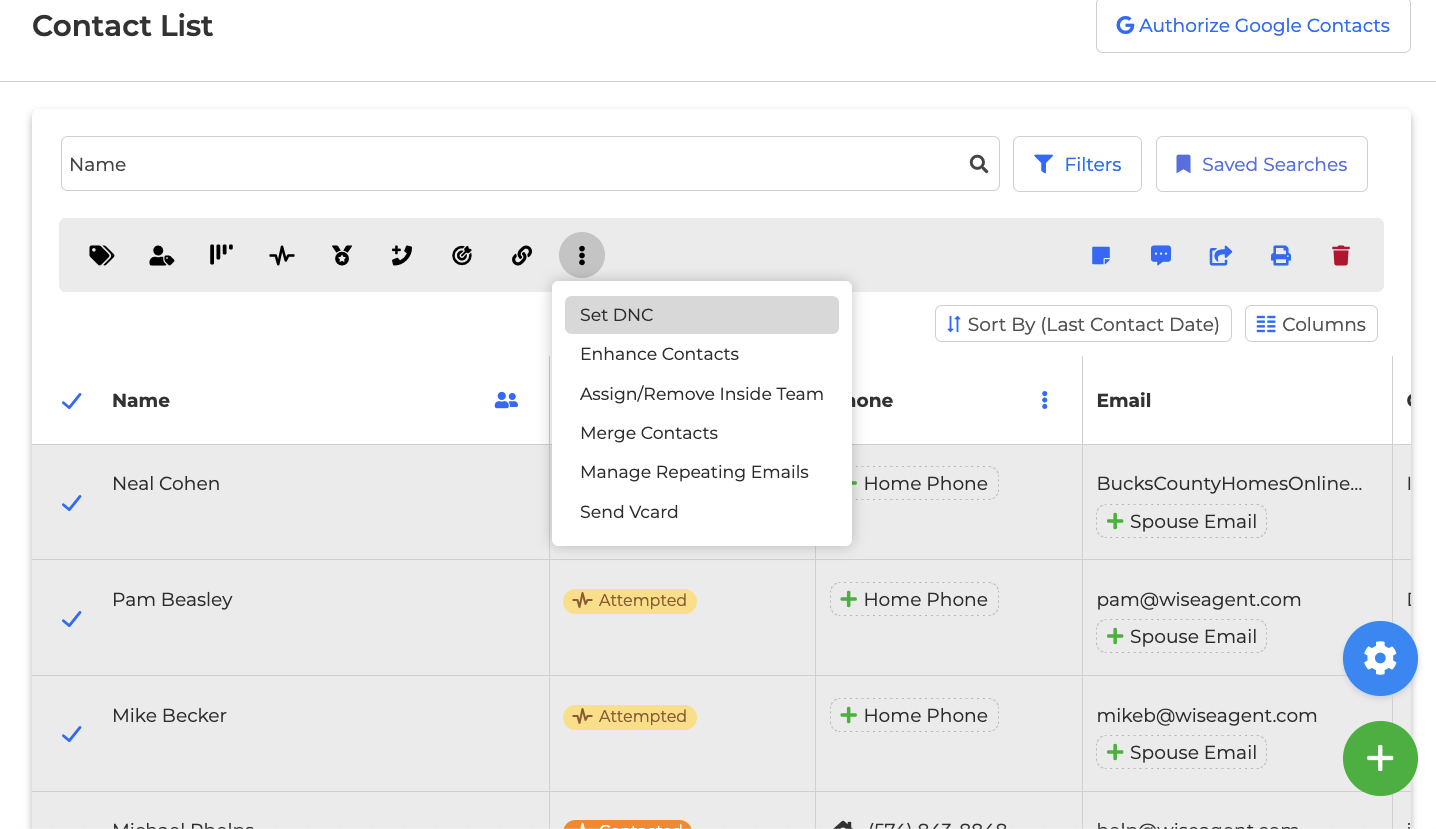Choose Manage Repeating Emails

point(702,472)
